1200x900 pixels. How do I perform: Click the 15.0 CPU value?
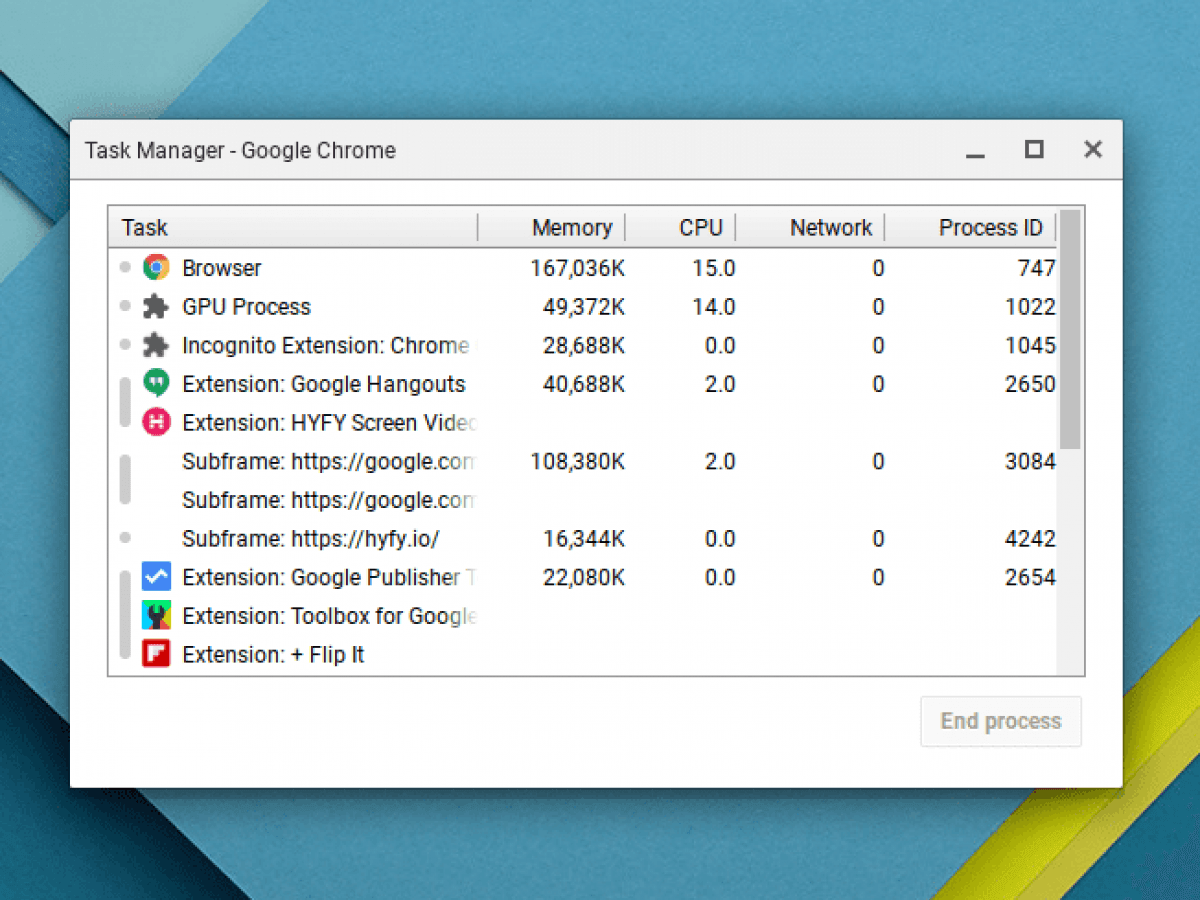[x=714, y=268]
